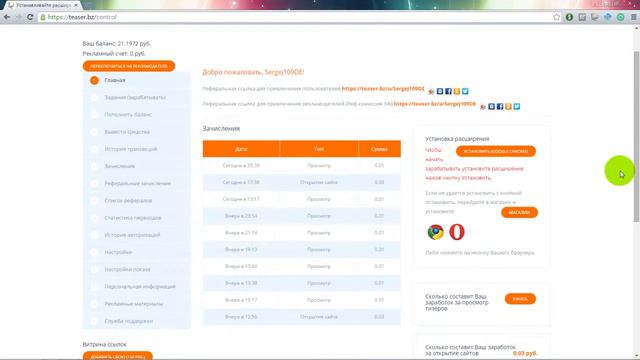Click the browser forward arrow

(x=18, y=17)
